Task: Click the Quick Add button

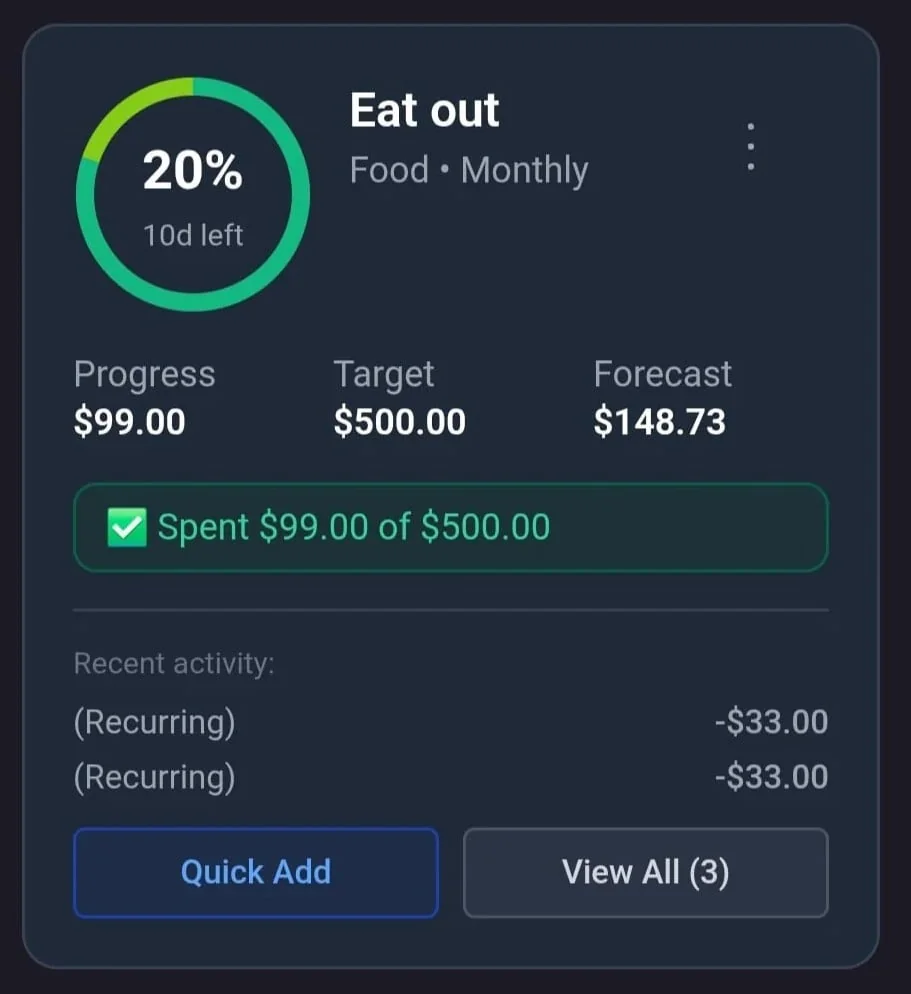Action: [255, 872]
